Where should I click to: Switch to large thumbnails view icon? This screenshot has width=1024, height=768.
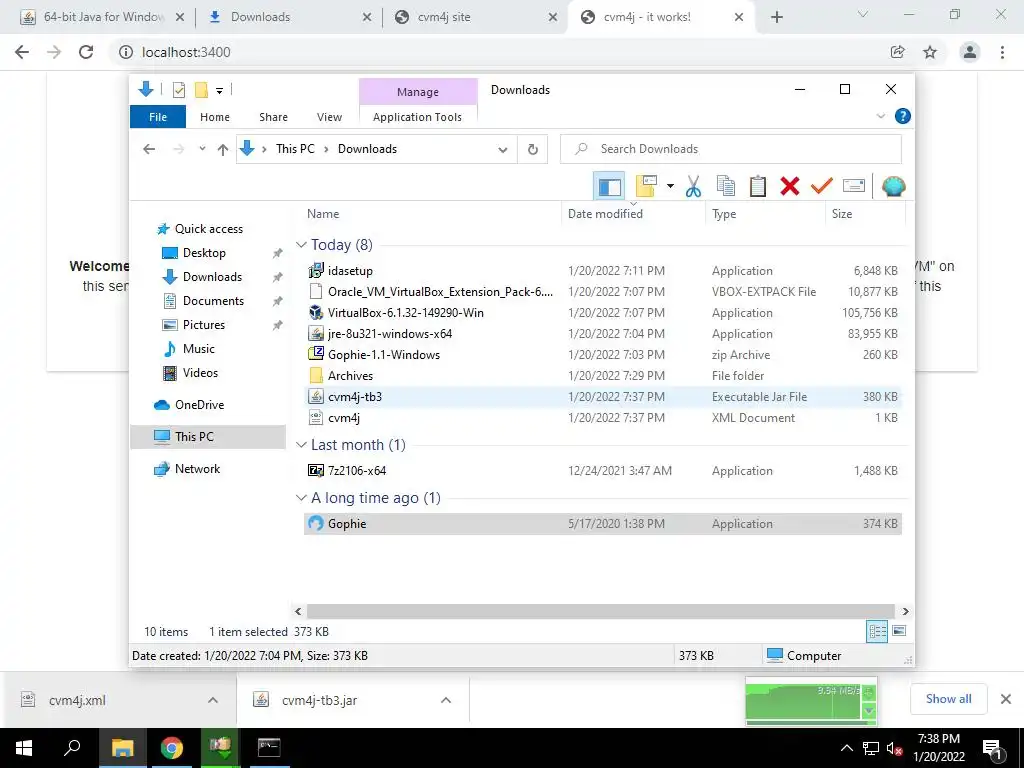(899, 631)
